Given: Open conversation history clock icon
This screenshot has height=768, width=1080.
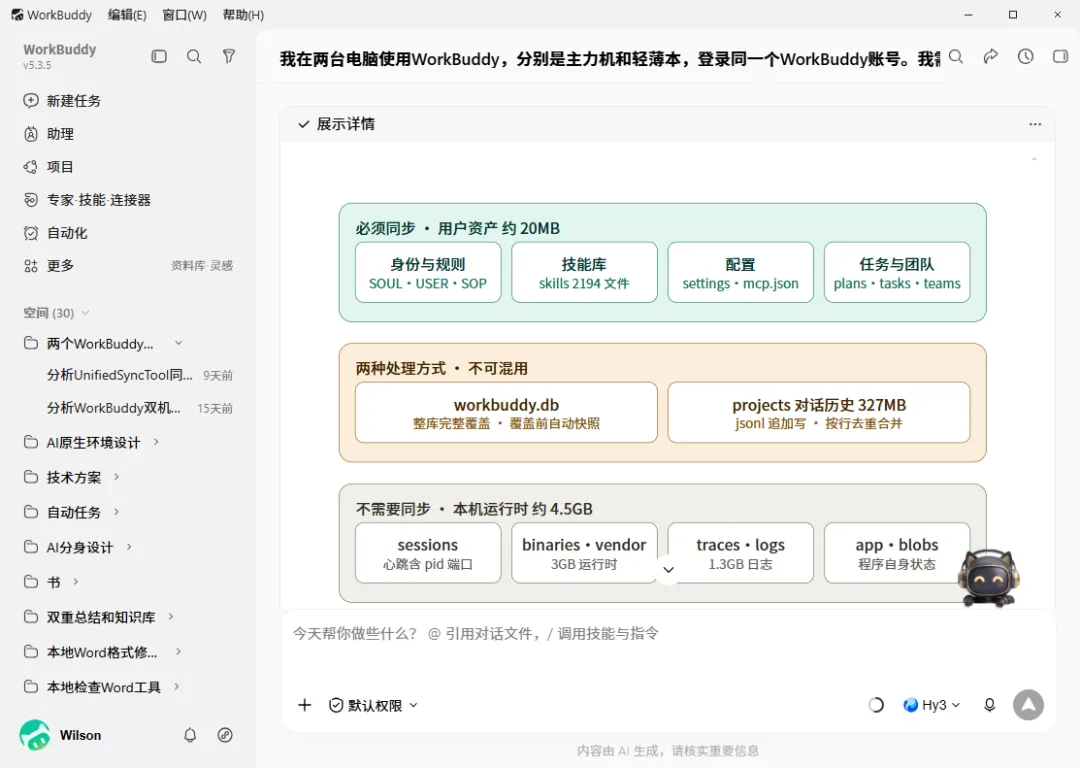Looking at the screenshot, I should click(x=1026, y=56).
